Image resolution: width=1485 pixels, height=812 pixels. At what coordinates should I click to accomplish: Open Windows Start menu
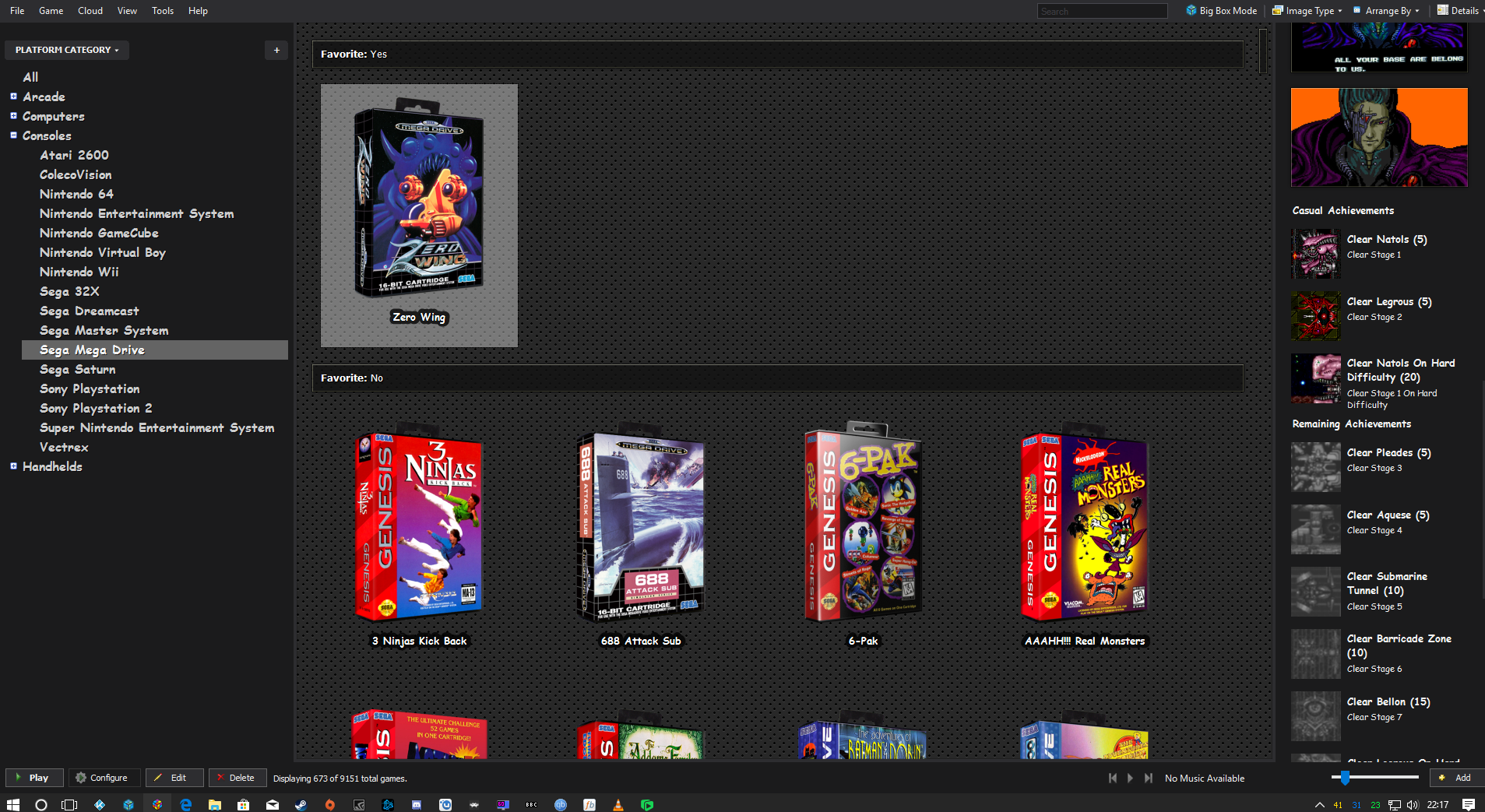point(12,804)
